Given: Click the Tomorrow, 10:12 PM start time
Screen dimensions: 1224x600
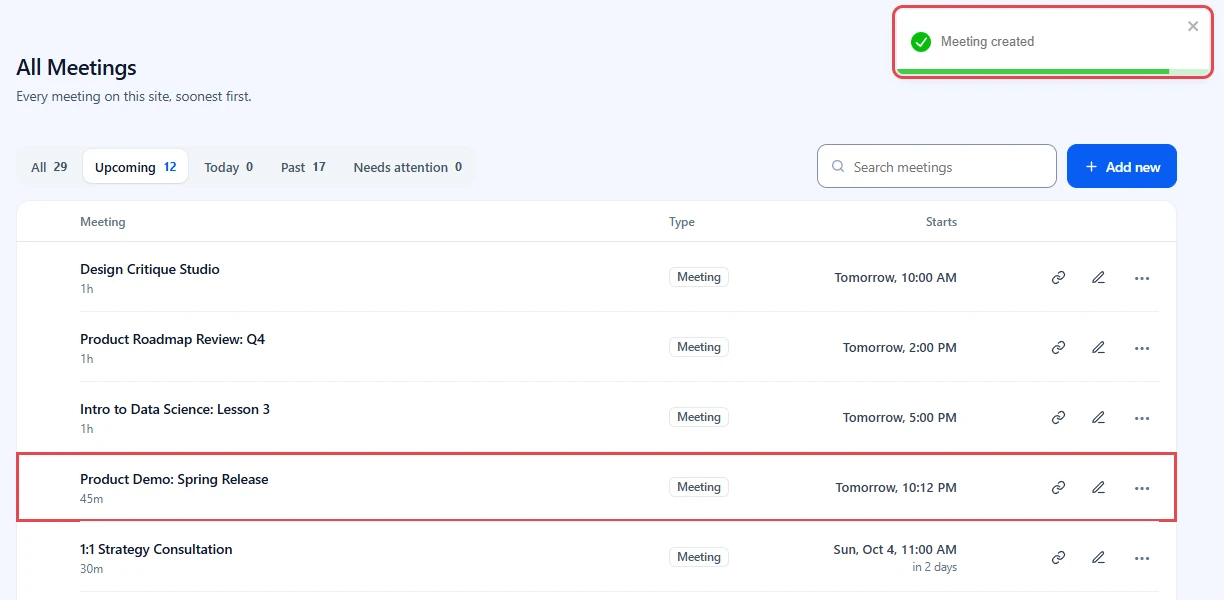Looking at the screenshot, I should (896, 488).
